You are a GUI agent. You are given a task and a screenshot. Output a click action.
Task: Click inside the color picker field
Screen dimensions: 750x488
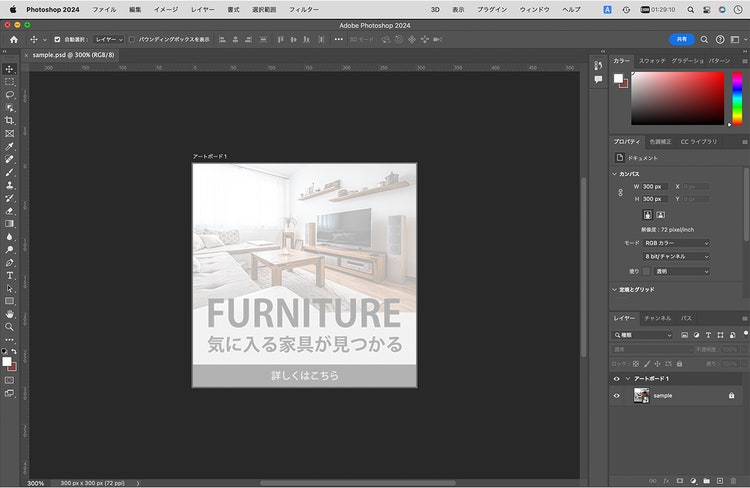click(678, 99)
